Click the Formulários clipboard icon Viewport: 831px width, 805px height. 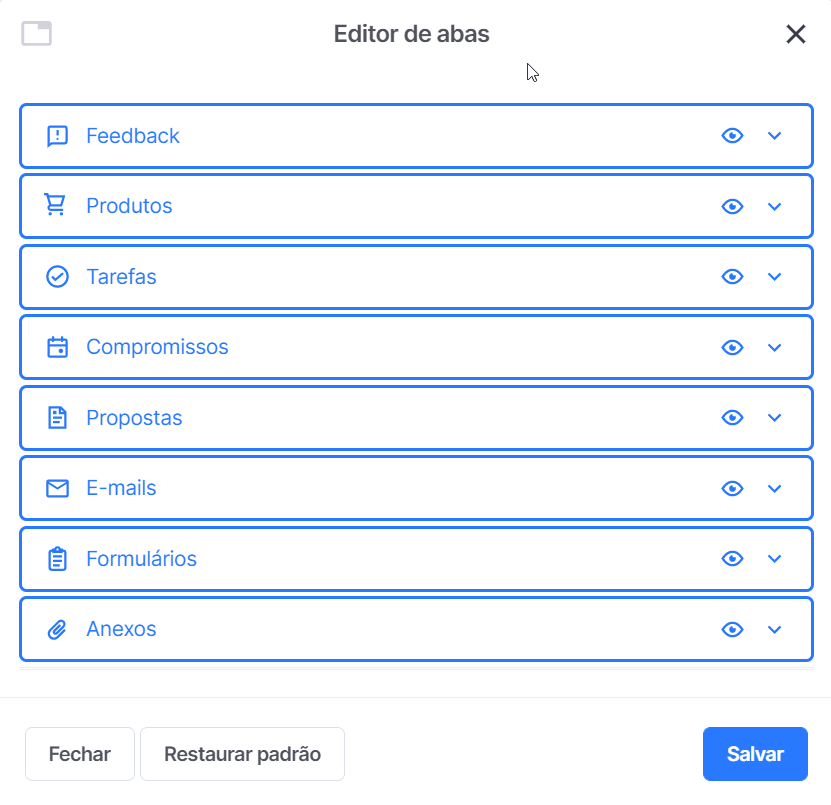click(57, 559)
